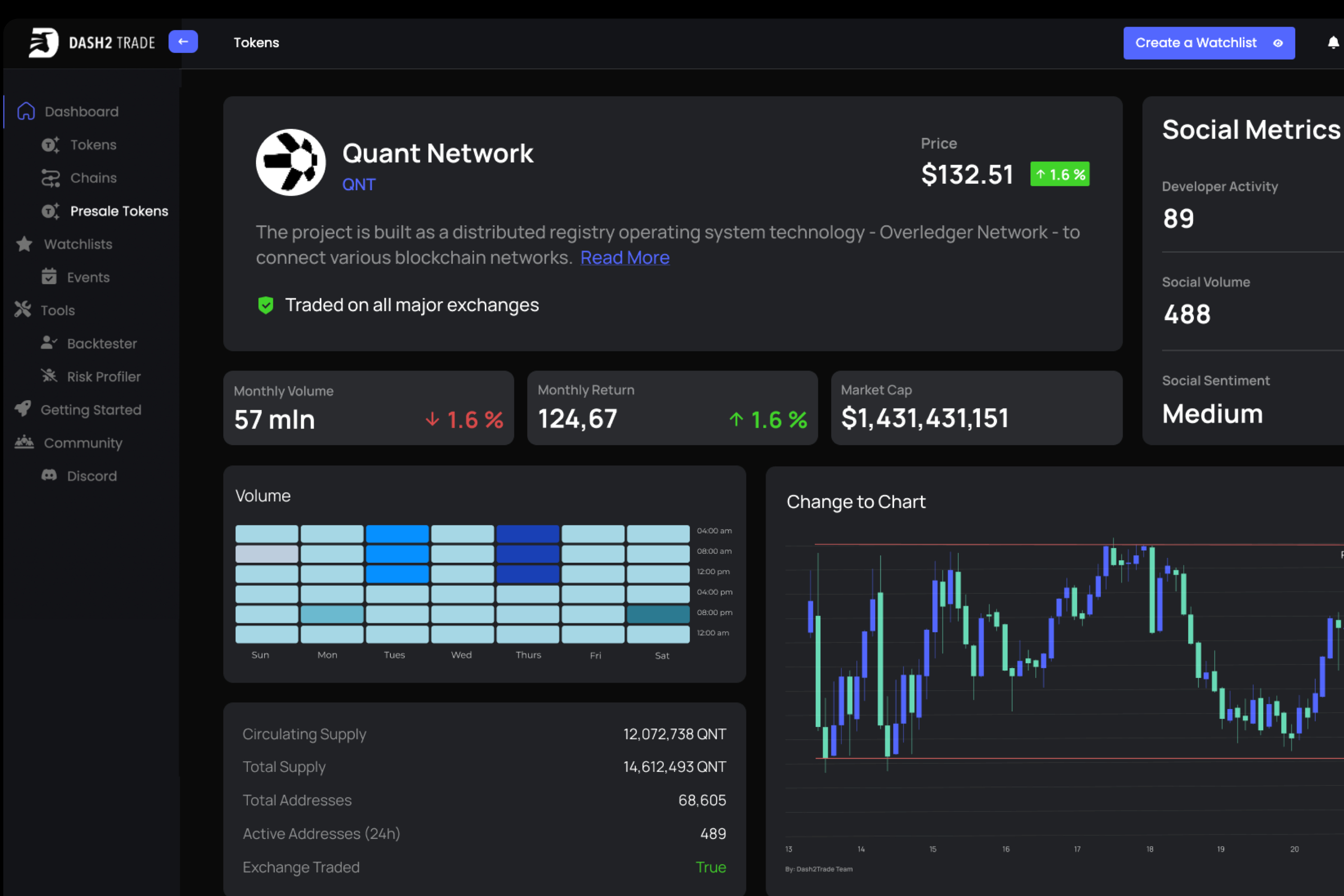This screenshot has width=1344, height=896.
Task: Click the Watchlists star icon
Action: pos(24,244)
